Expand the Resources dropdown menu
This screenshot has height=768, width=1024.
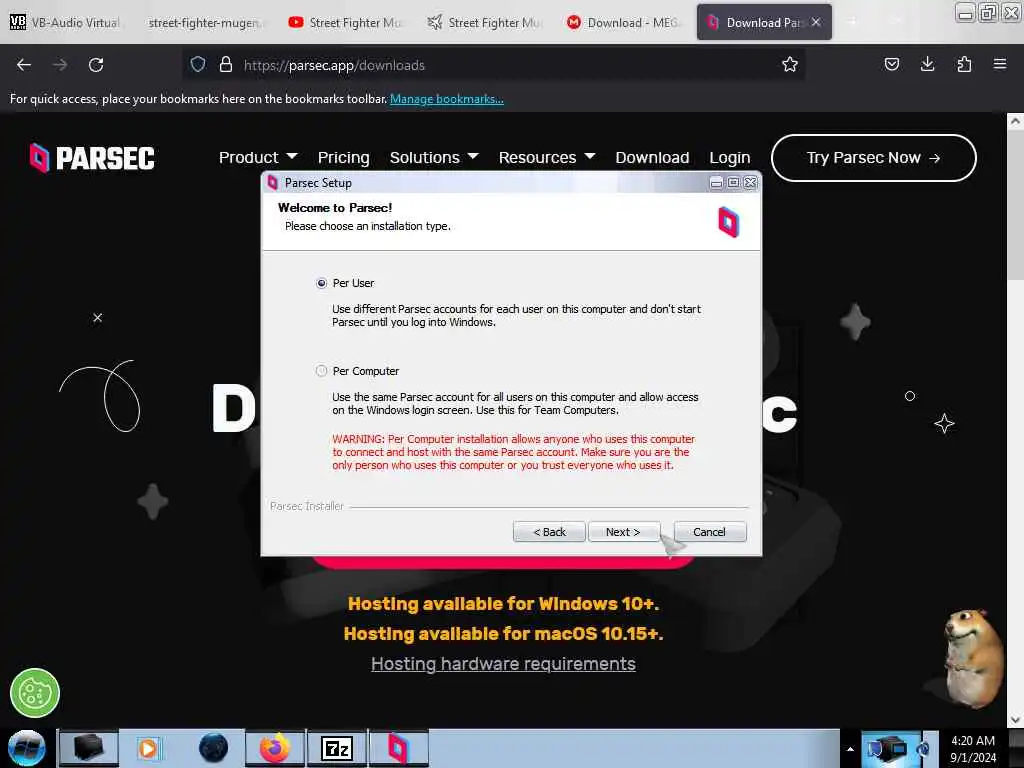point(547,157)
